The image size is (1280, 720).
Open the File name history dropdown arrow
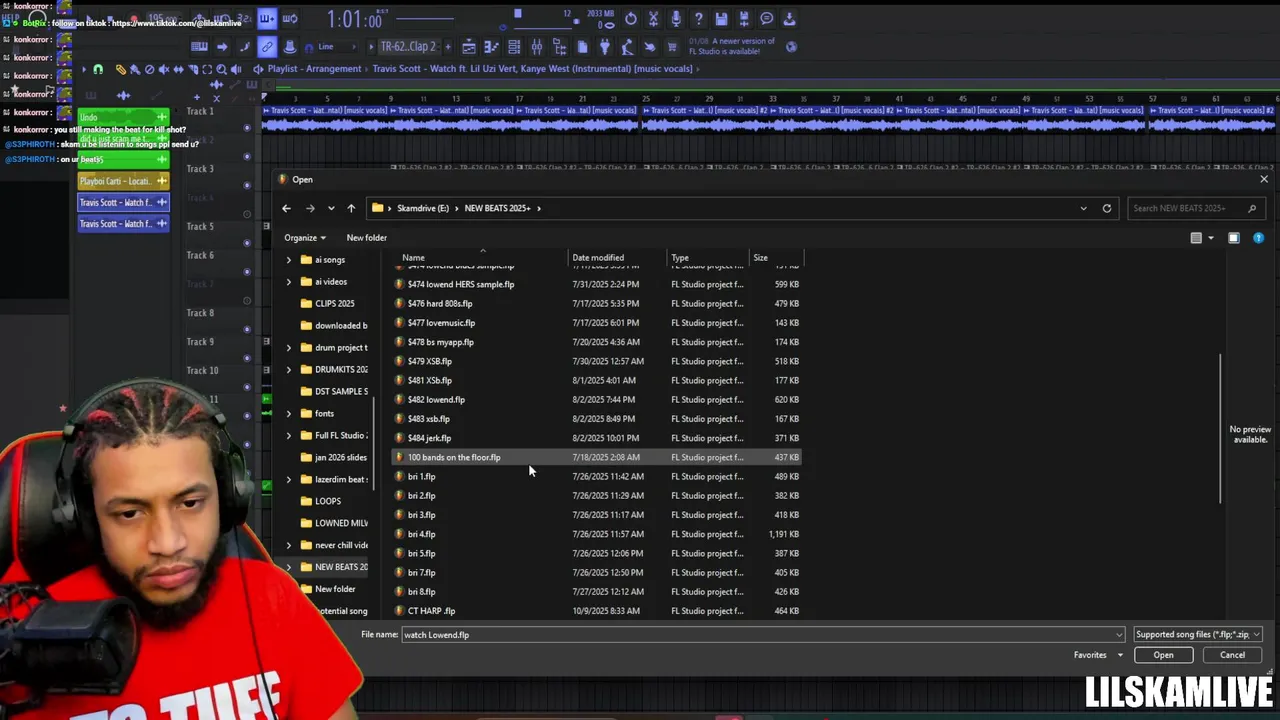(1119, 635)
